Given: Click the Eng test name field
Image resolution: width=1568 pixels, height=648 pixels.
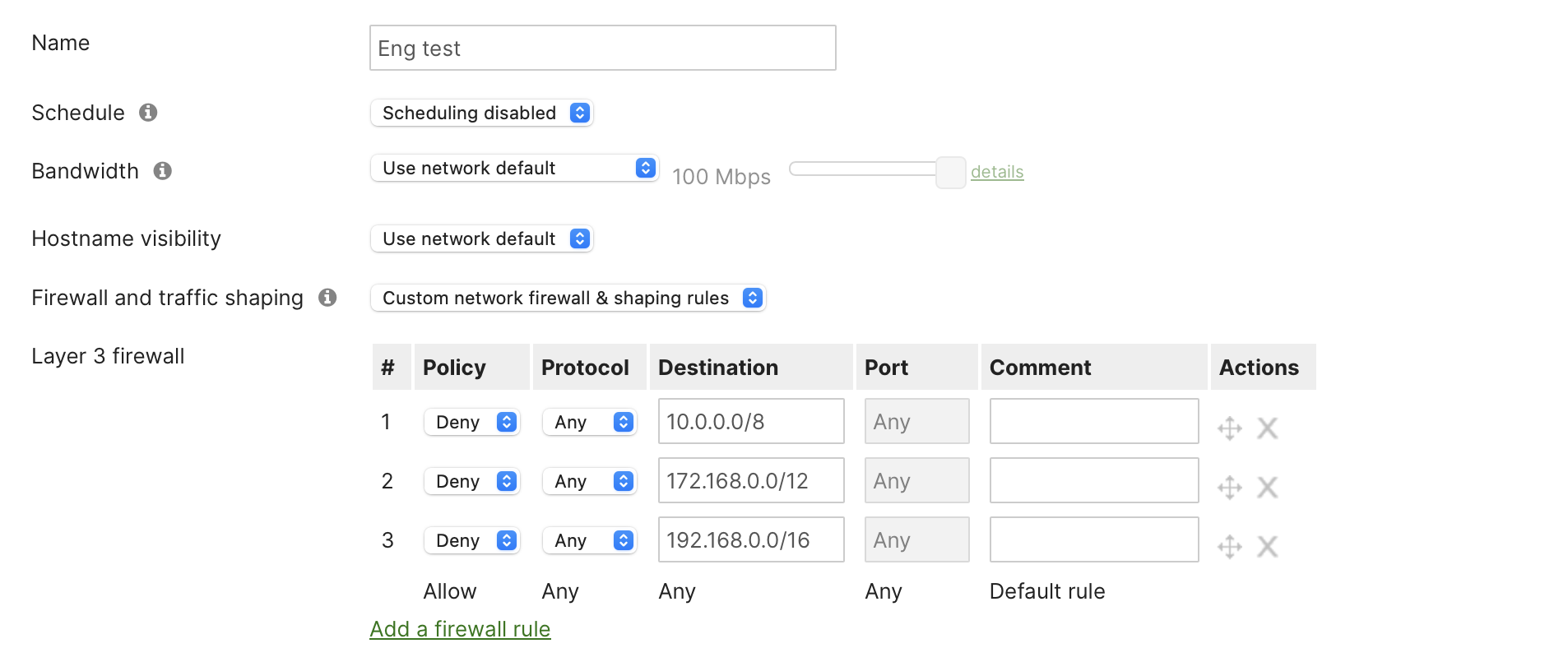Looking at the screenshot, I should [602, 48].
